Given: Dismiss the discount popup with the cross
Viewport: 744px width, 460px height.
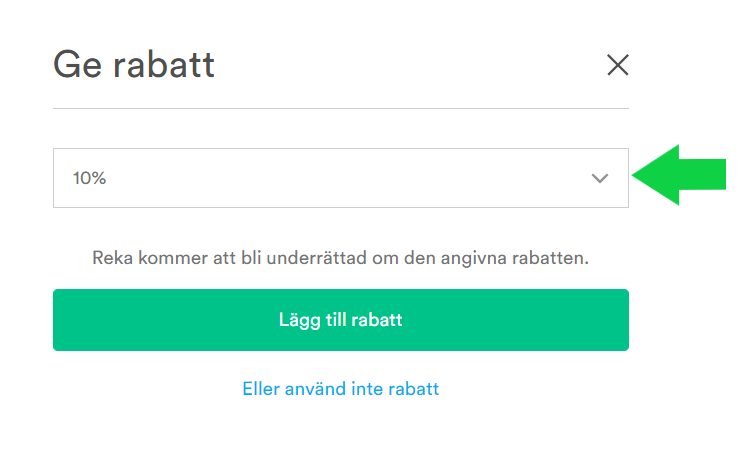Looking at the screenshot, I should pos(617,65).
